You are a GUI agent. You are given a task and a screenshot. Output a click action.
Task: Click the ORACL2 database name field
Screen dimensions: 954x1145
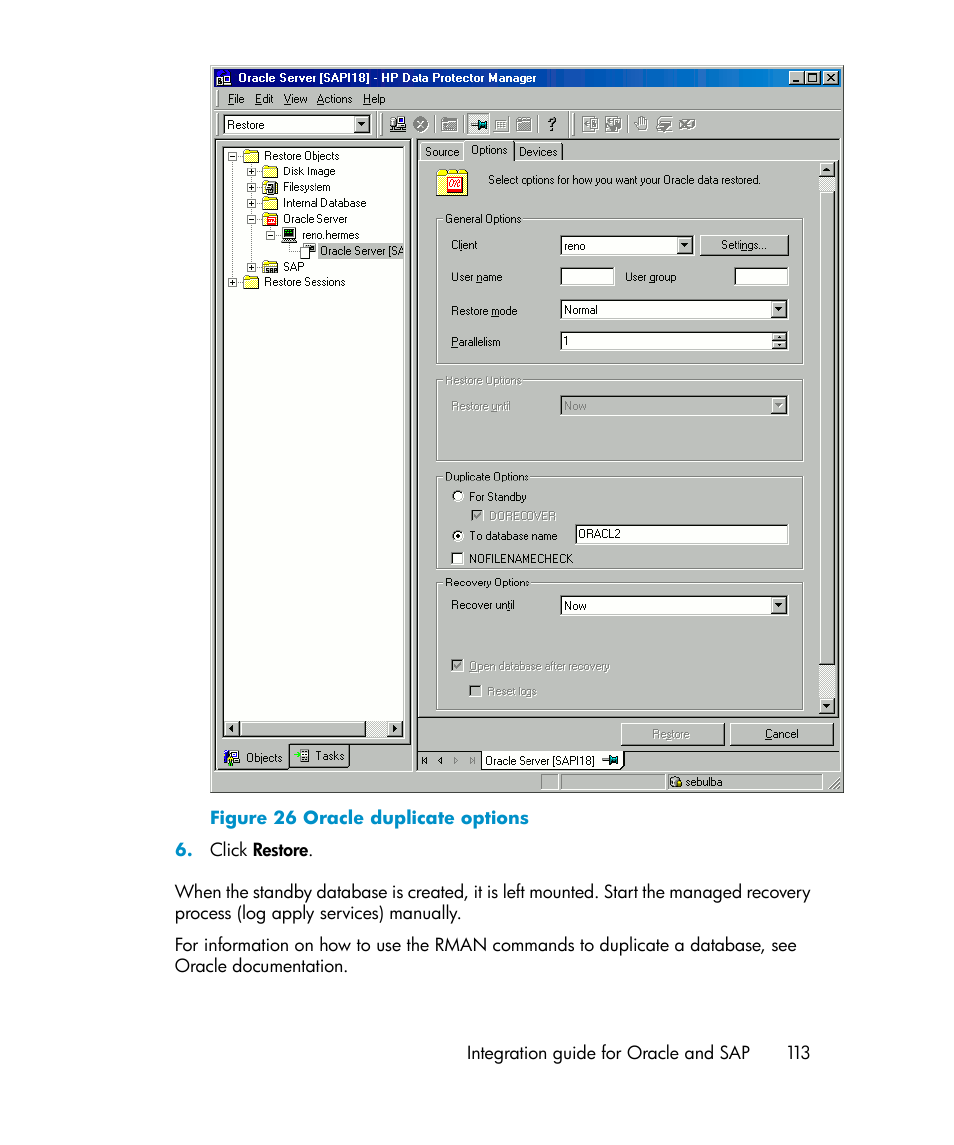point(682,535)
